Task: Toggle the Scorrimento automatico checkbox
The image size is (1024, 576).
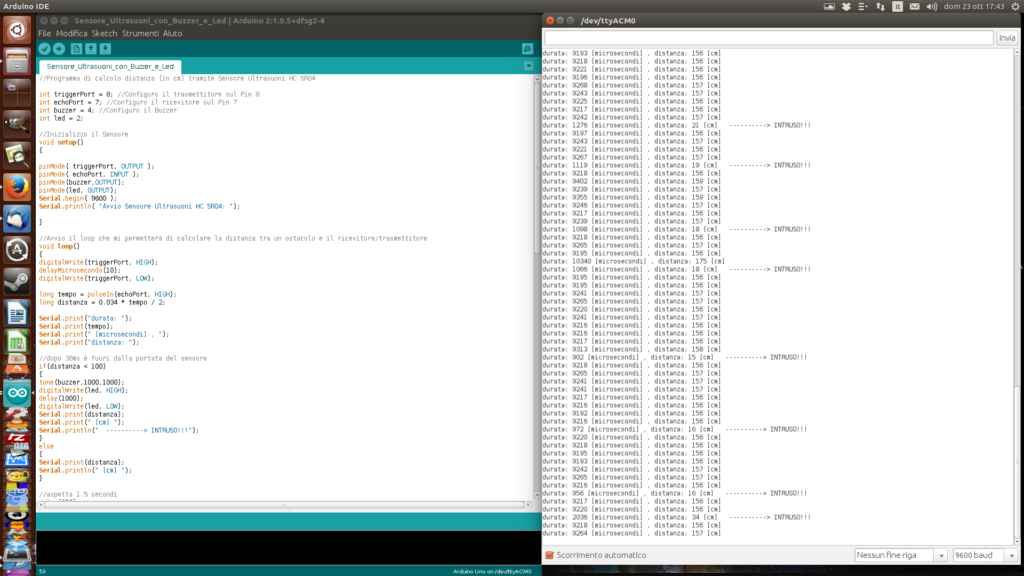Action: point(549,555)
